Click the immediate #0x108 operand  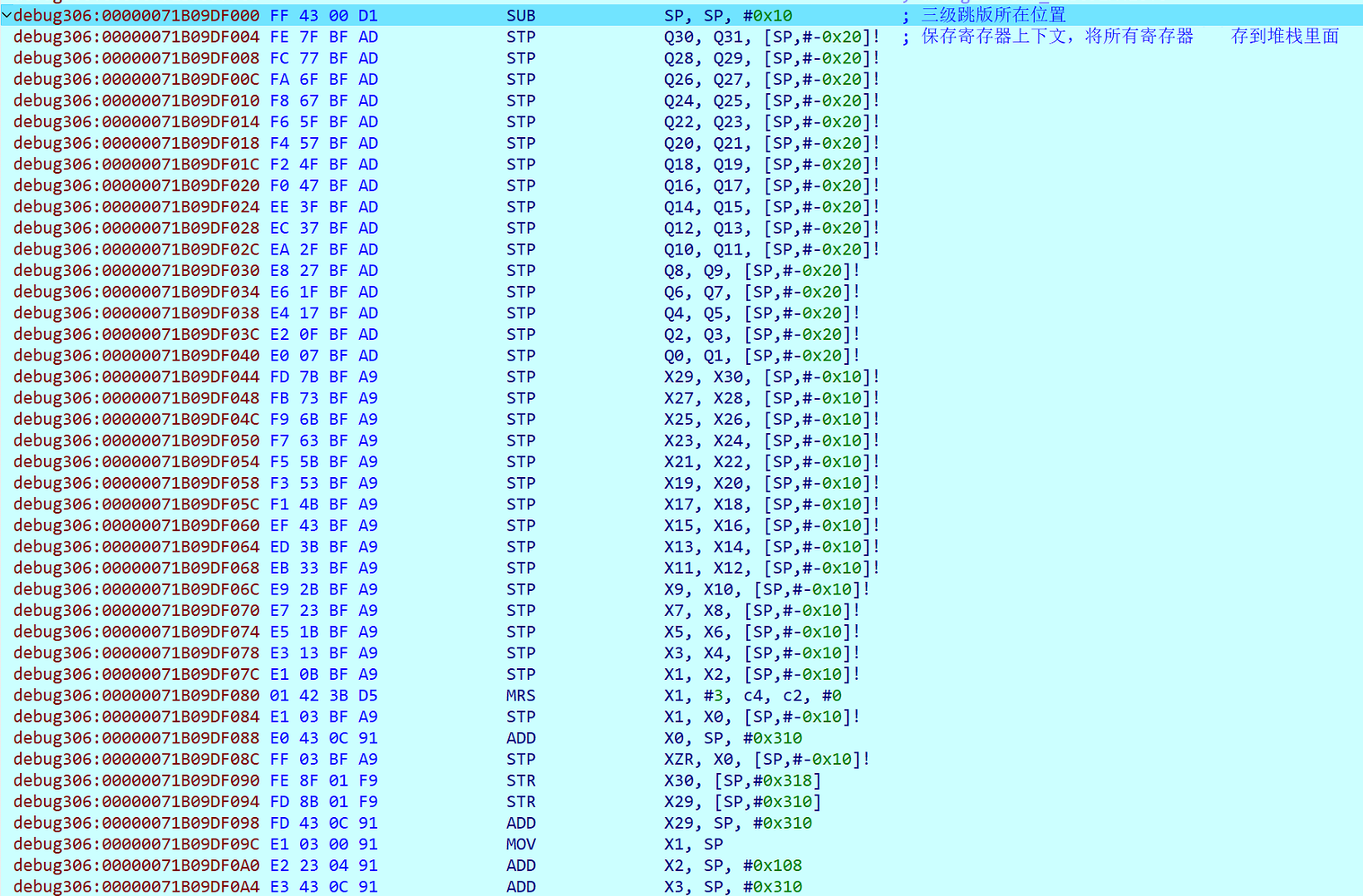pos(772,865)
